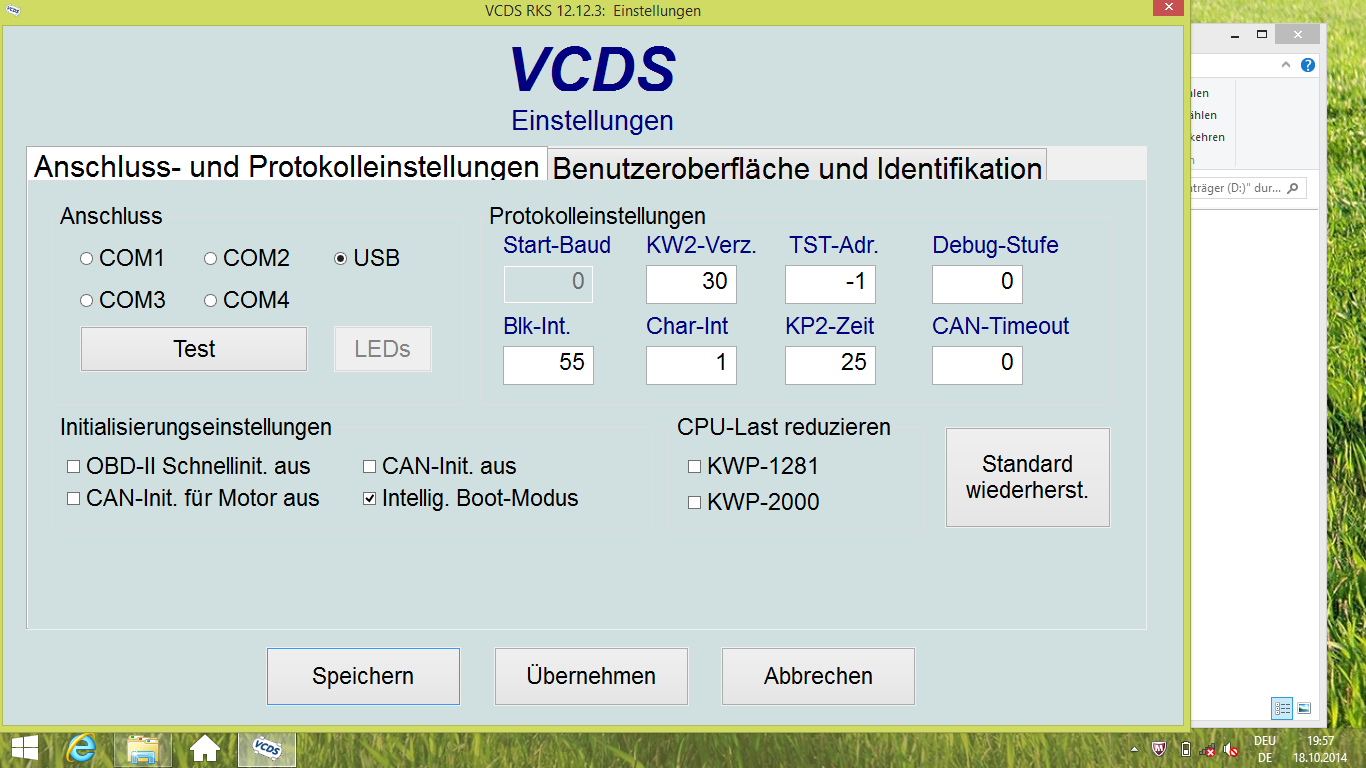
Task: Click the muted volume tray icon
Action: (1232, 748)
